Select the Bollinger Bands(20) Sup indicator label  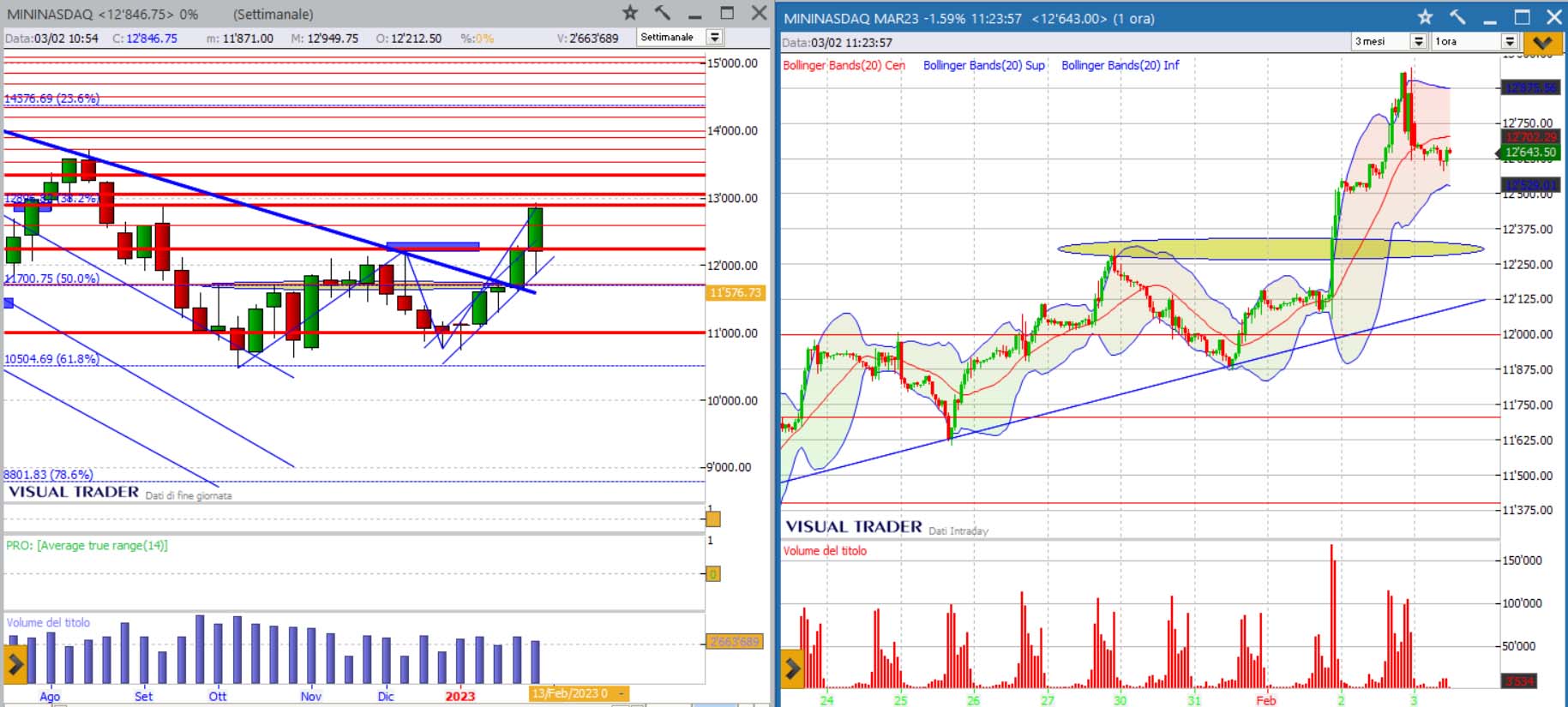point(984,65)
